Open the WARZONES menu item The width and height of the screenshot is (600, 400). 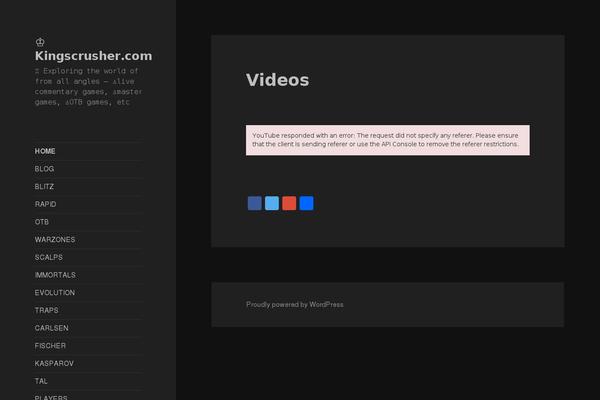(55, 240)
